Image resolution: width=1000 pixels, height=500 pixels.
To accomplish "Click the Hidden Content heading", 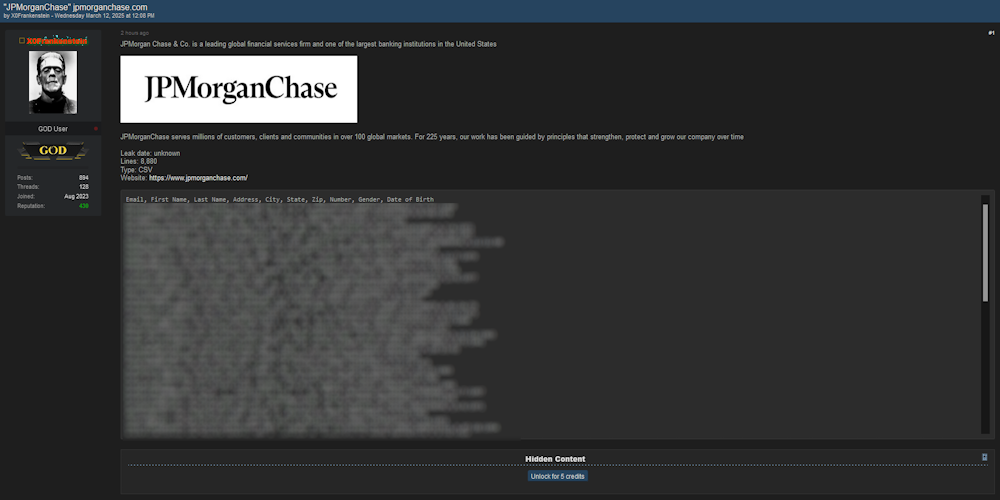I will (555, 459).
